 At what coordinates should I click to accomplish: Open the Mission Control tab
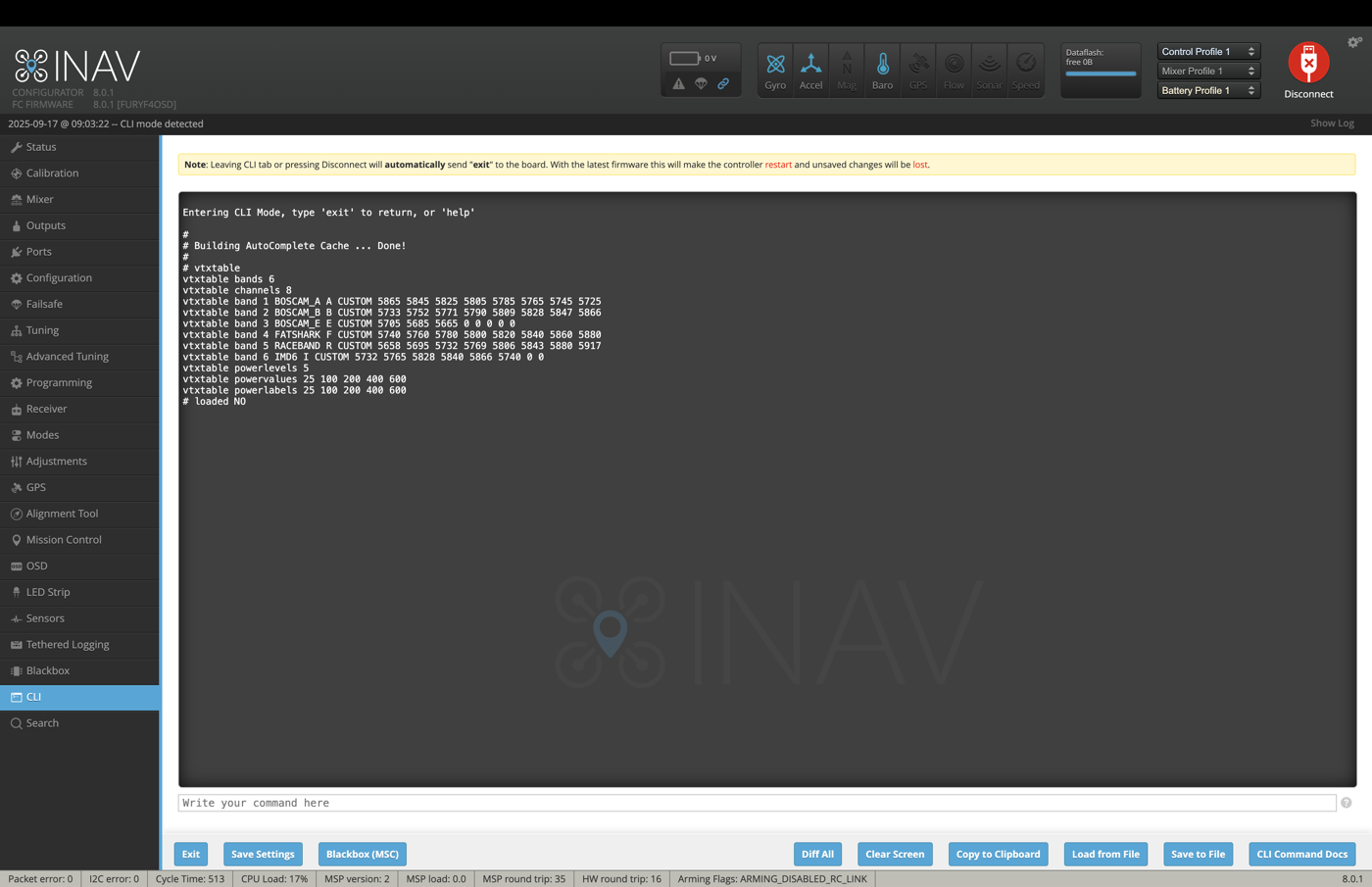pyautogui.click(x=79, y=540)
